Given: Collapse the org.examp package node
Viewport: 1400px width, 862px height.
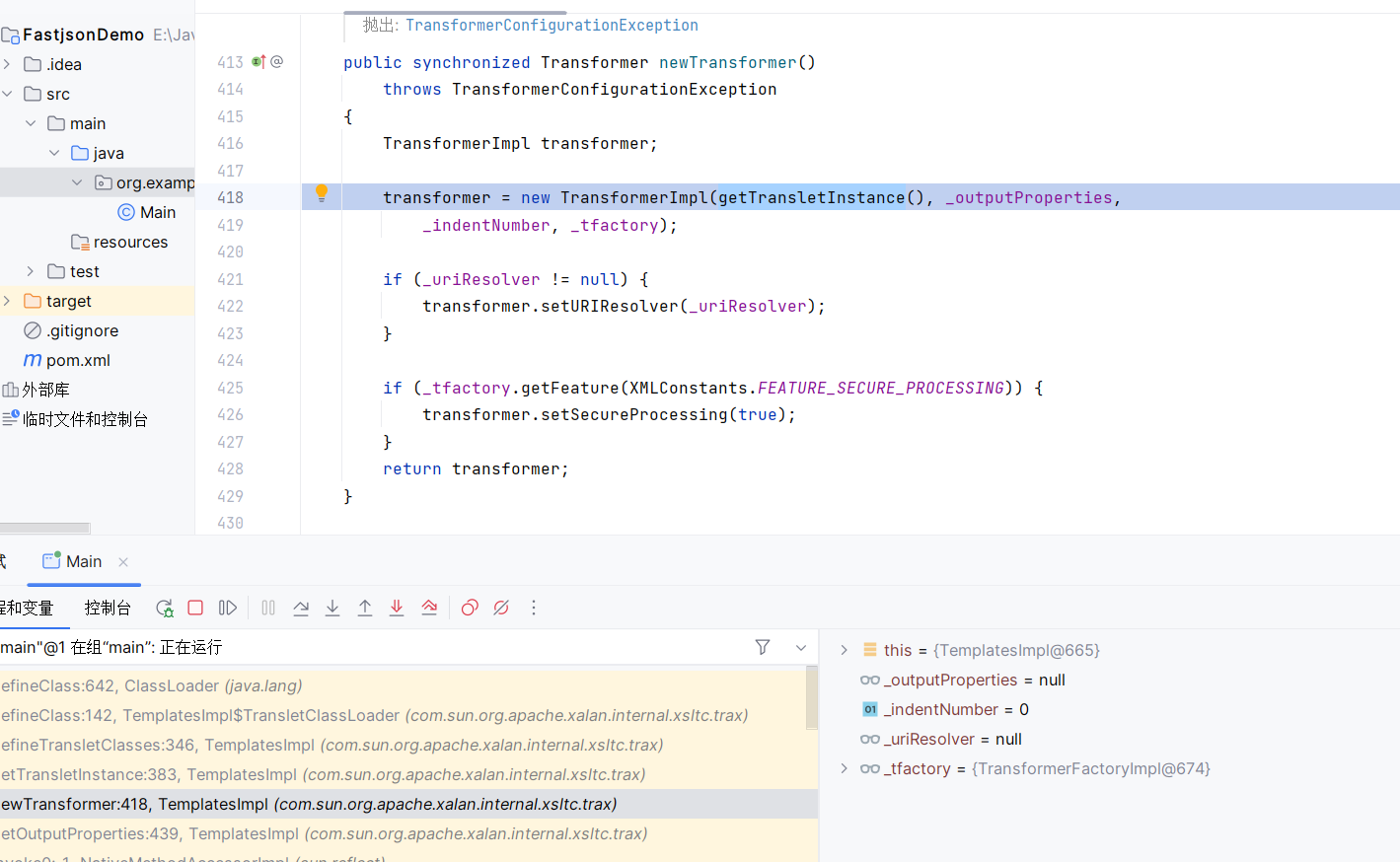Looking at the screenshot, I should (x=77, y=182).
